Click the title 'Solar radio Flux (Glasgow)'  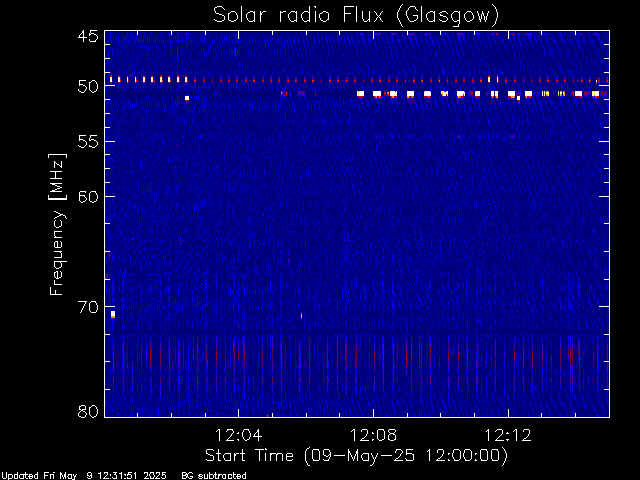pyautogui.click(x=356, y=16)
